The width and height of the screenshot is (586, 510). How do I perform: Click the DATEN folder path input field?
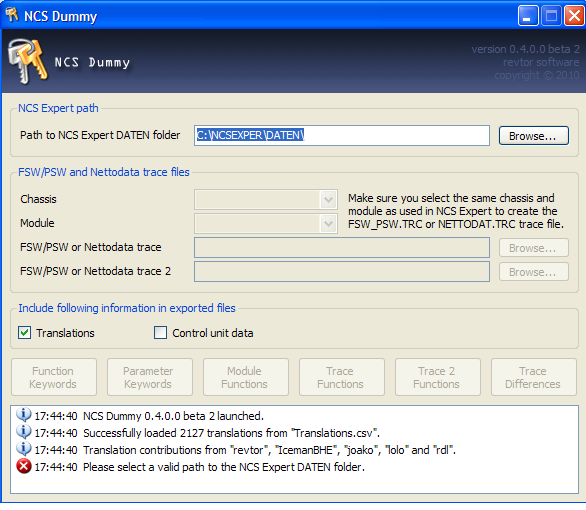coord(342,135)
